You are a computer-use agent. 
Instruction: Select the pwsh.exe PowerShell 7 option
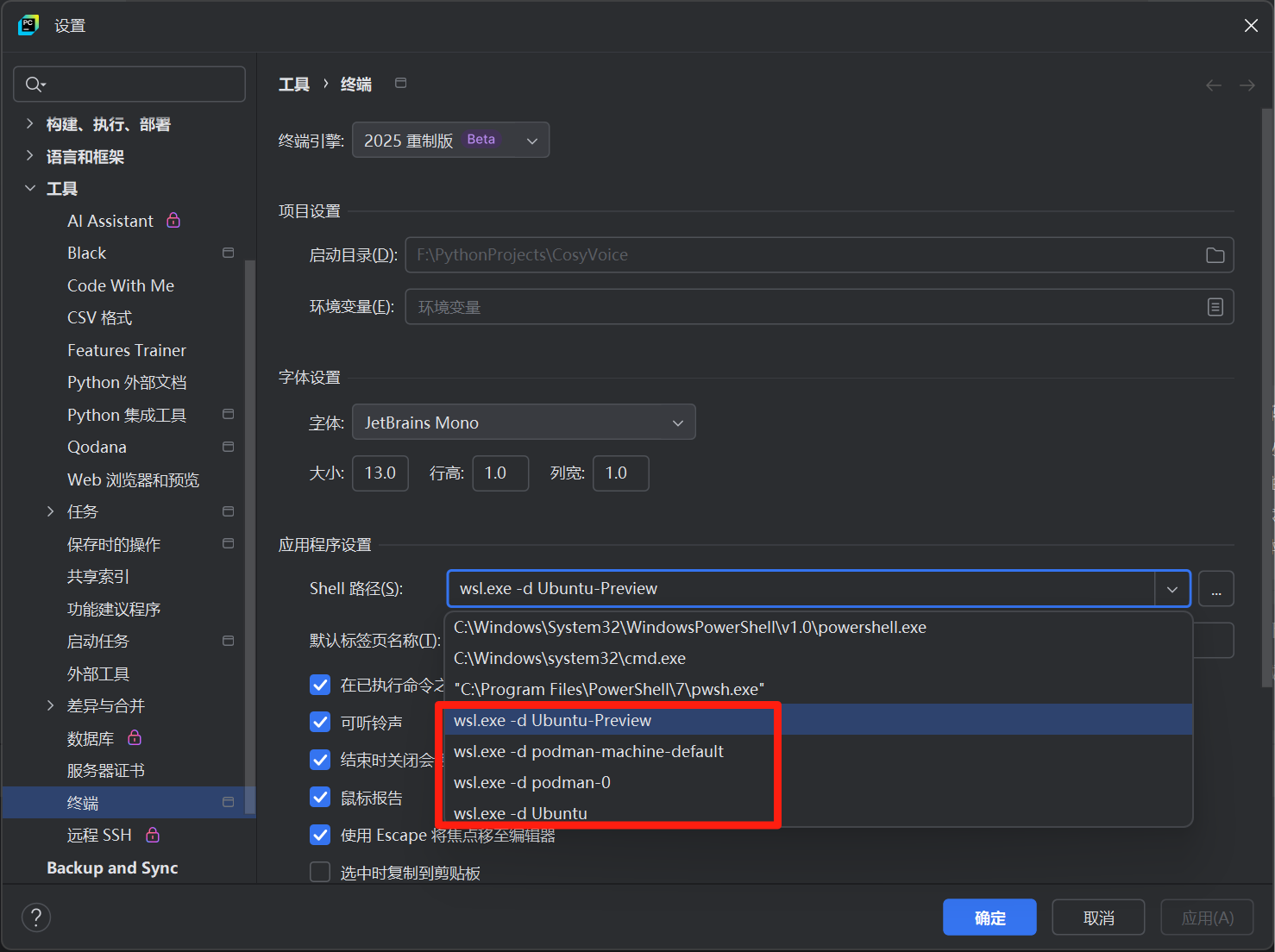click(819, 689)
